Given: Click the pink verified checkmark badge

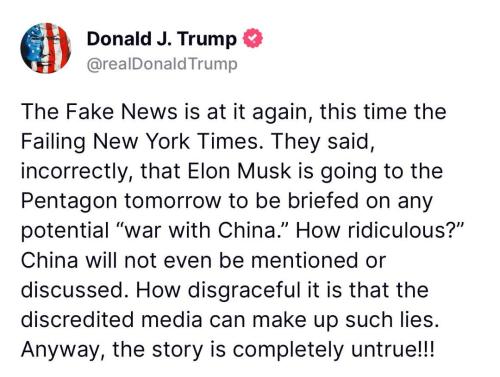Looking at the screenshot, I should pos(253,38).
